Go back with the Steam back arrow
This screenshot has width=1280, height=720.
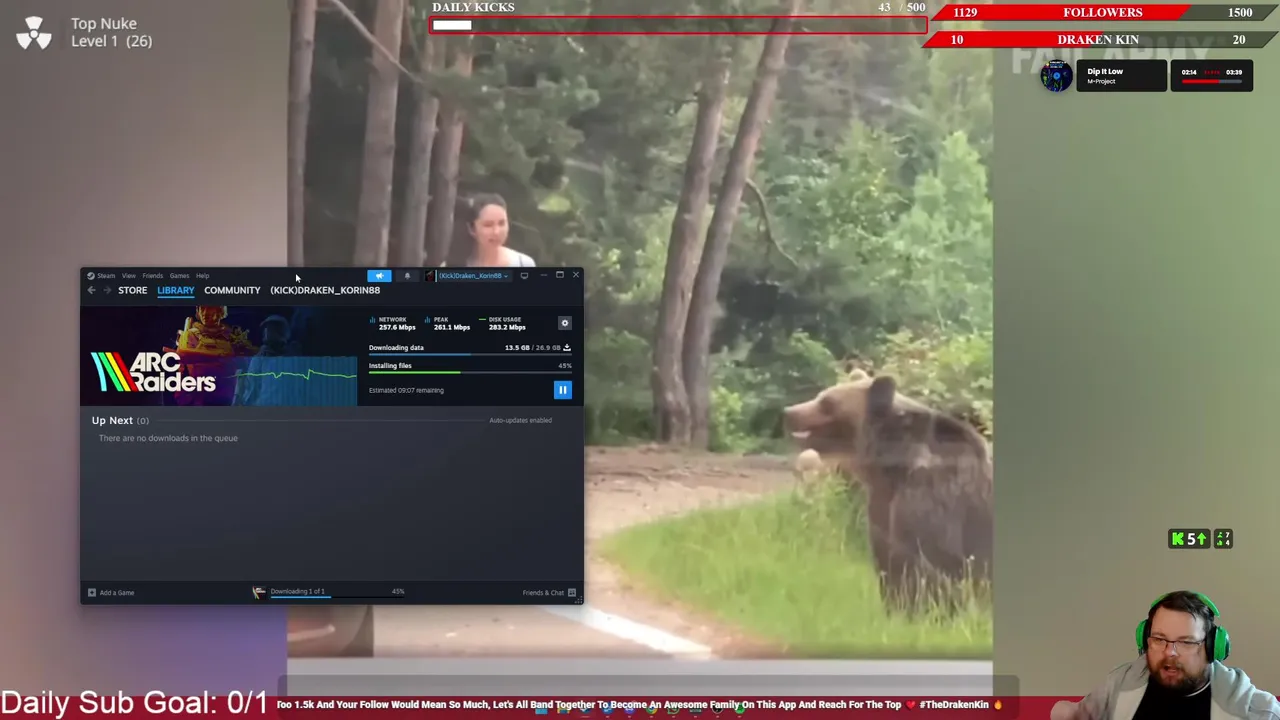pyautogui.click(x=91, y=290)
